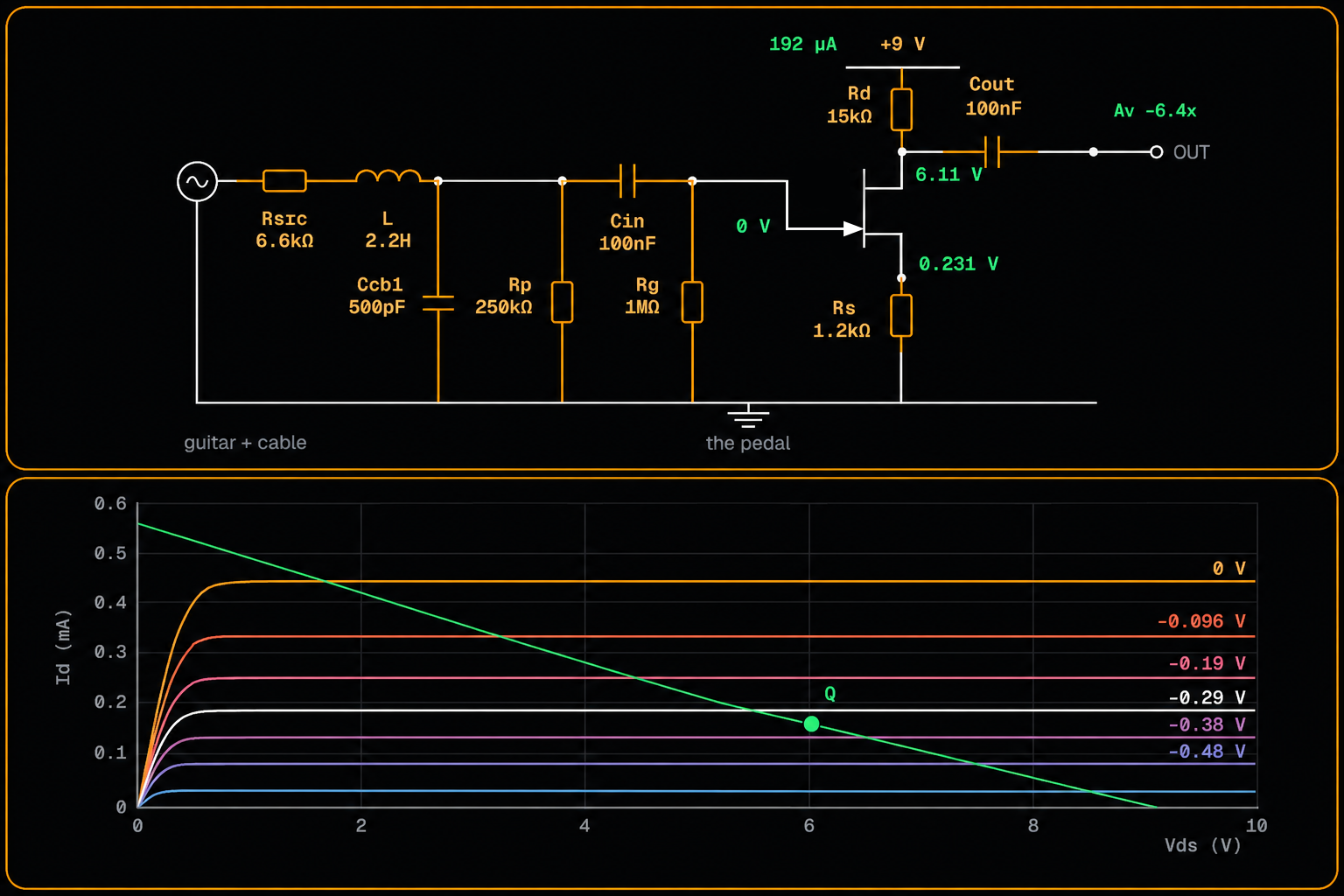Click the -0.48 V curve label
The height and width of the screenshot is (896, 1344).
(x=1207, y=752)
